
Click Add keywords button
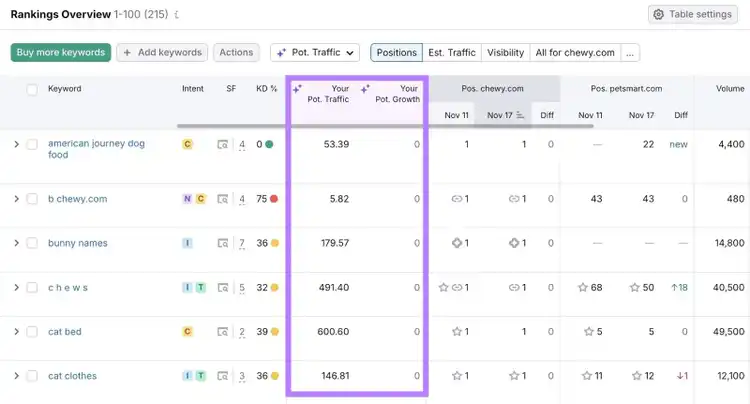click(x=162, y=53)
